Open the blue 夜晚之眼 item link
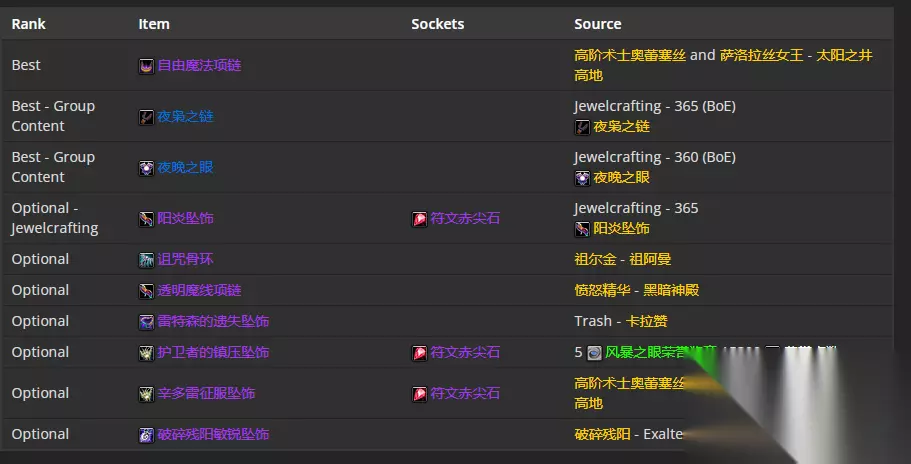The height and width of the screenshot is (464, 911). click(185, 167)
